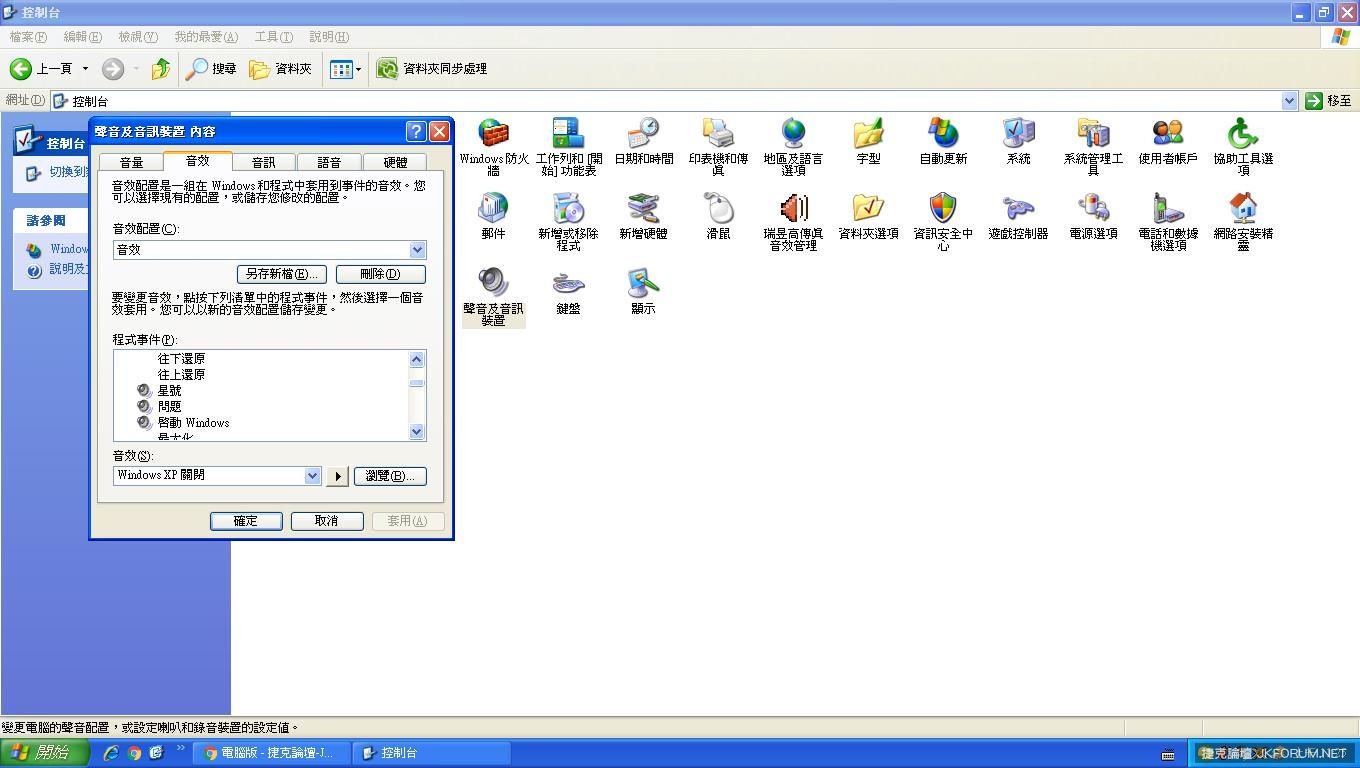This screenshot has height=768, width=1360.
Task: Open the Windows 防火牆 firewall icon
Action: click(x=493, y=135)
